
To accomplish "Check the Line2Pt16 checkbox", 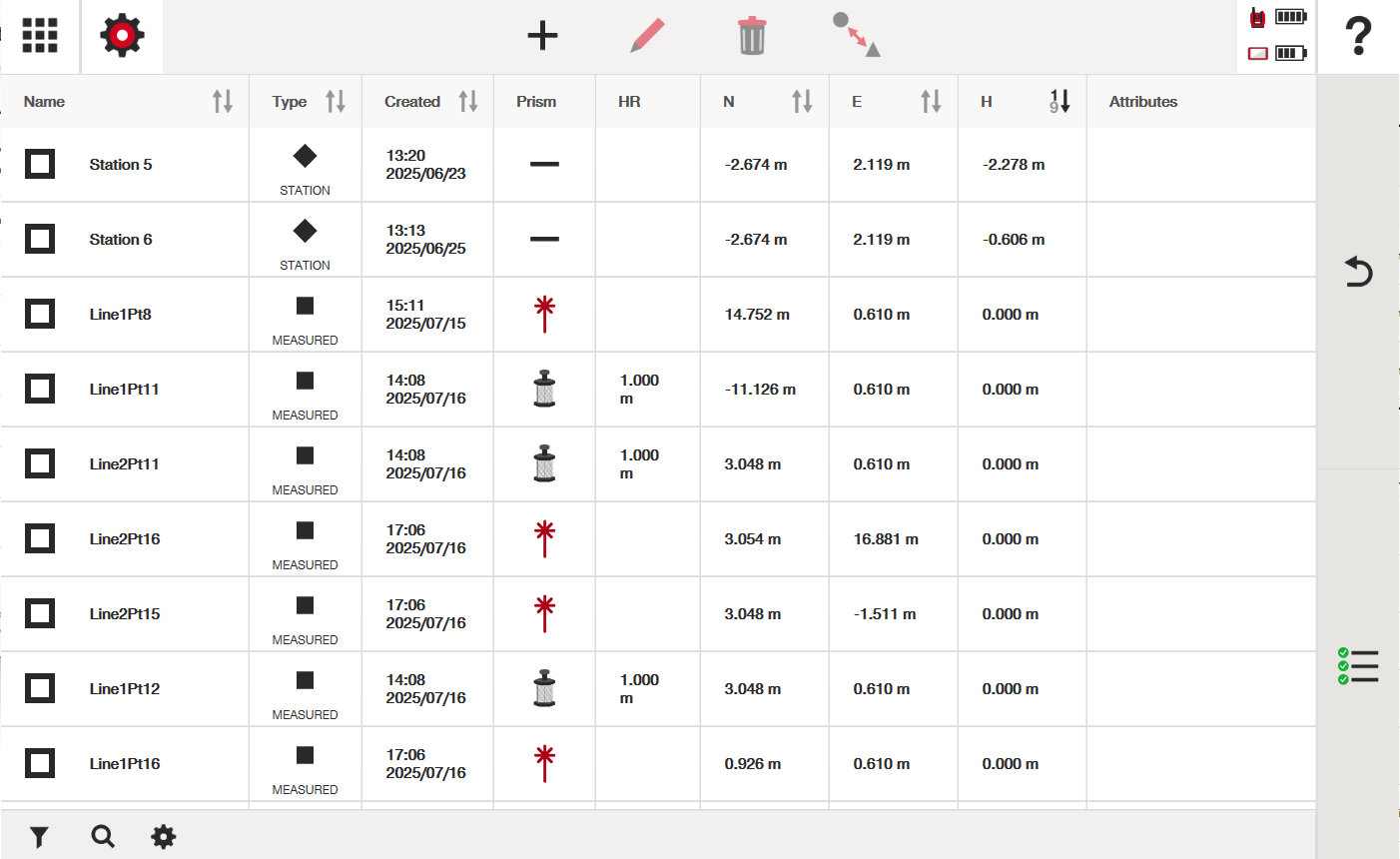I will pos(40,538).
